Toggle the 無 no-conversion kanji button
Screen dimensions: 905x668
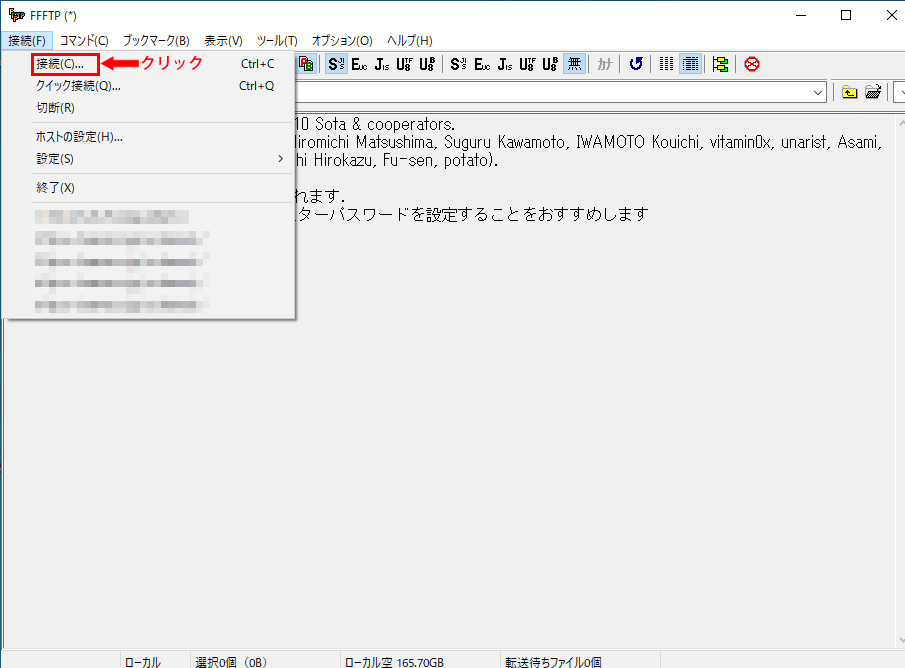[x=574, y=64]
